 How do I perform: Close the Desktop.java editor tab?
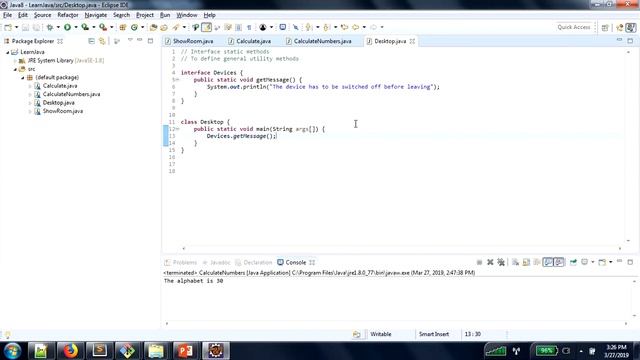[x=412, y=41]
